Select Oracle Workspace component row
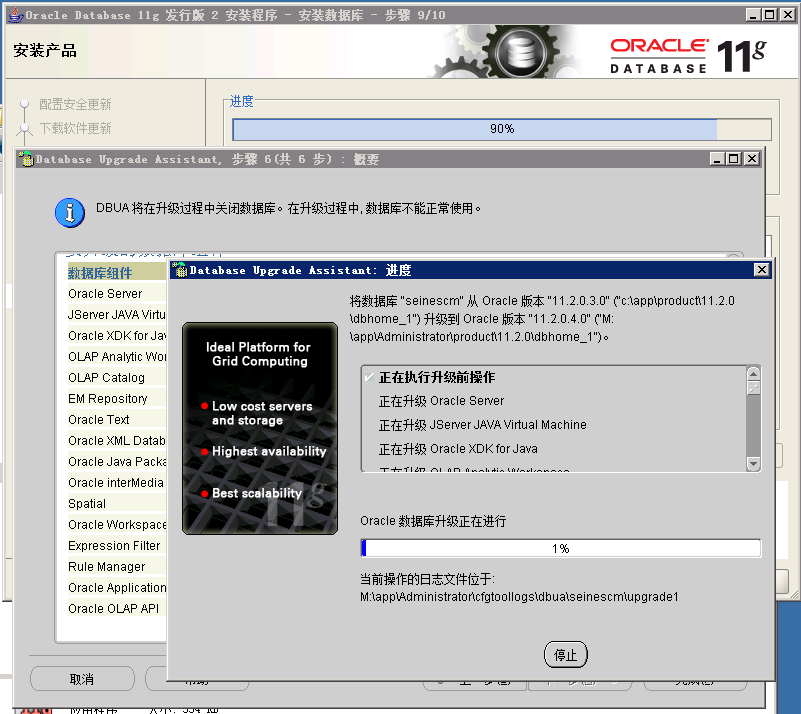This screenshot has width=801, height=714. [x=116, y=525]
